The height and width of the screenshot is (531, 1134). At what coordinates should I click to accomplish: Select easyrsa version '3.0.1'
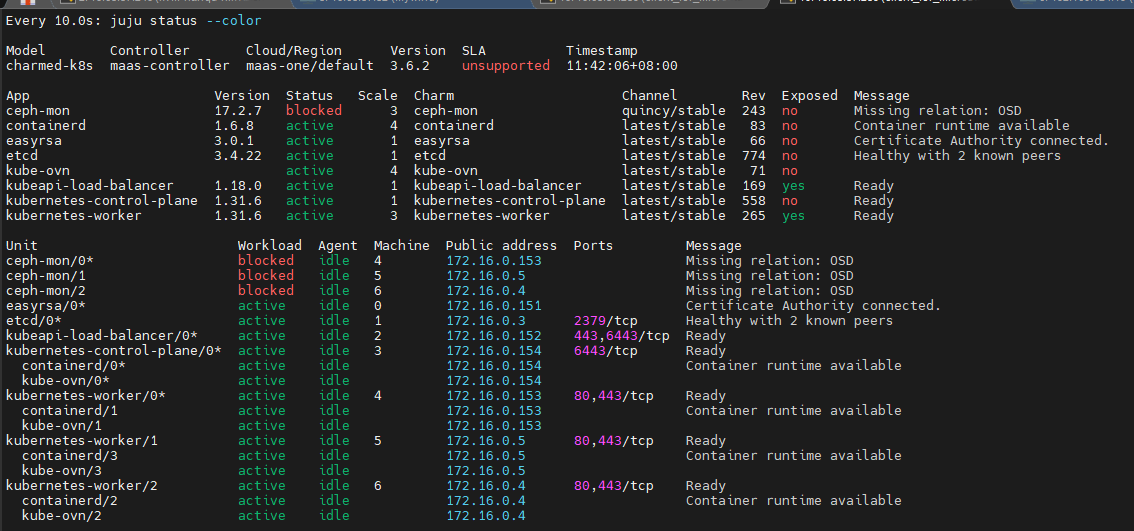pyautogui.click(x=234, y=140)
